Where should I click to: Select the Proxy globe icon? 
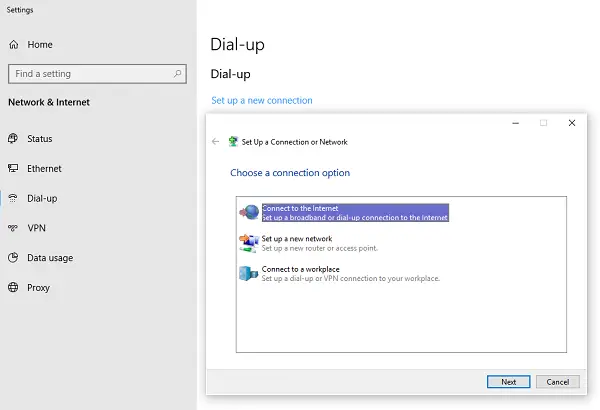click(13, 287)
